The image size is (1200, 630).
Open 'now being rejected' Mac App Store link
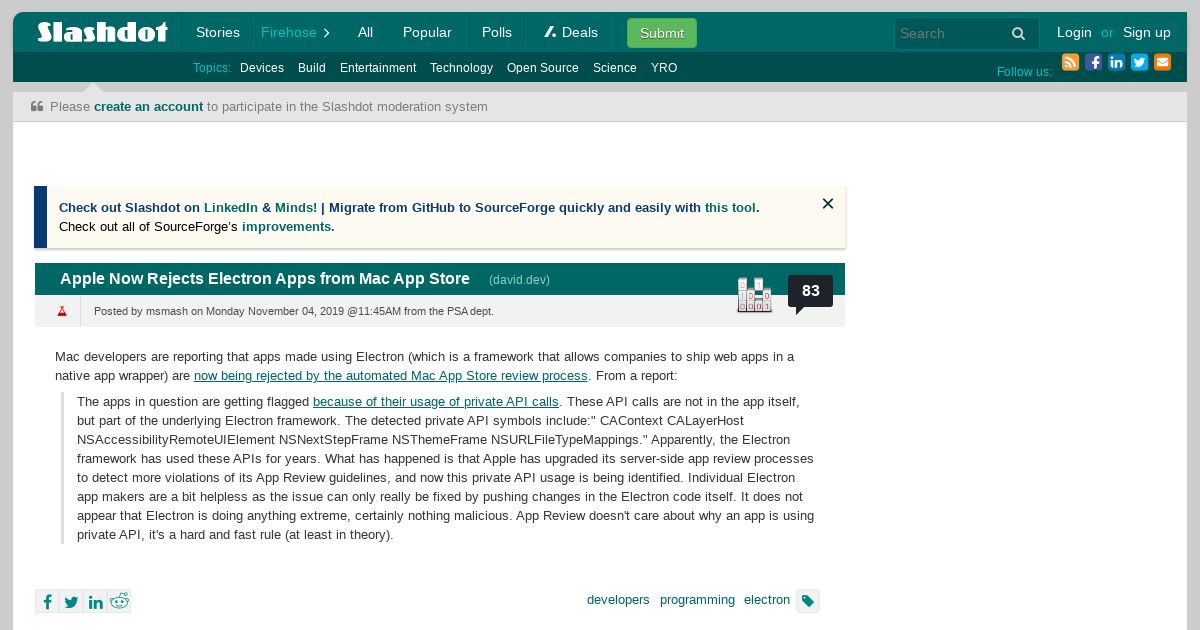(391, 376)
